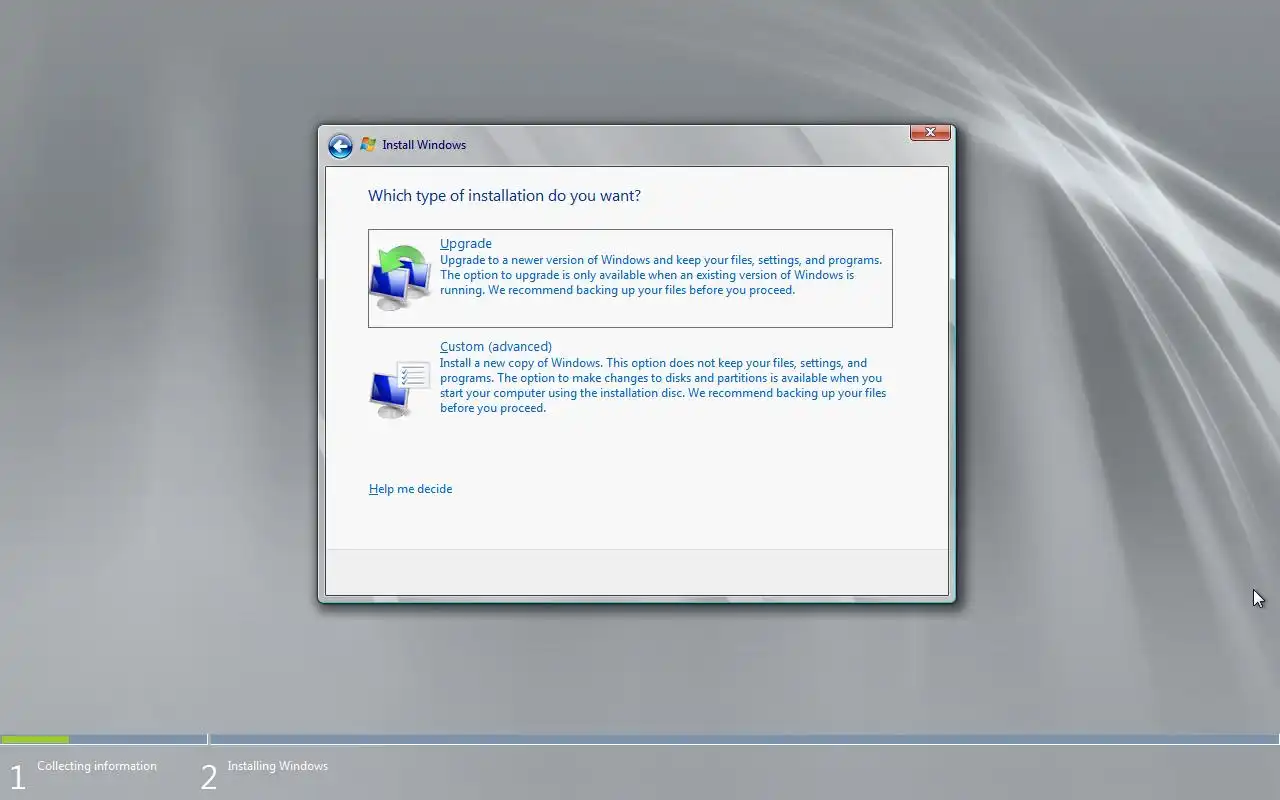
Task: Open the Help me decide link
Action: pos(410,489)
